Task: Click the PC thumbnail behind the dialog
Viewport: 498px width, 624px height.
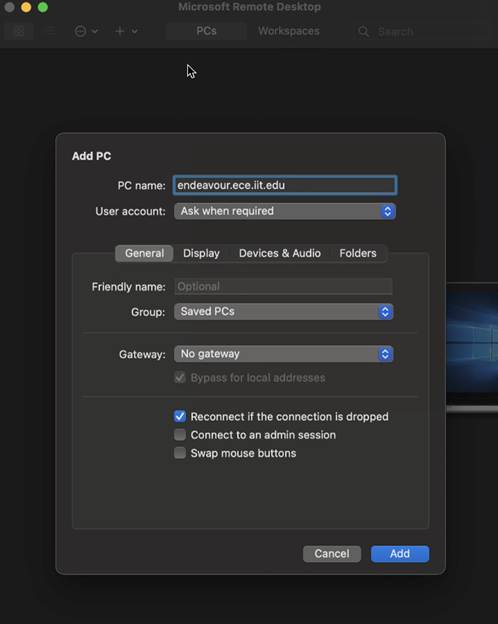Action: click(472, 346)
